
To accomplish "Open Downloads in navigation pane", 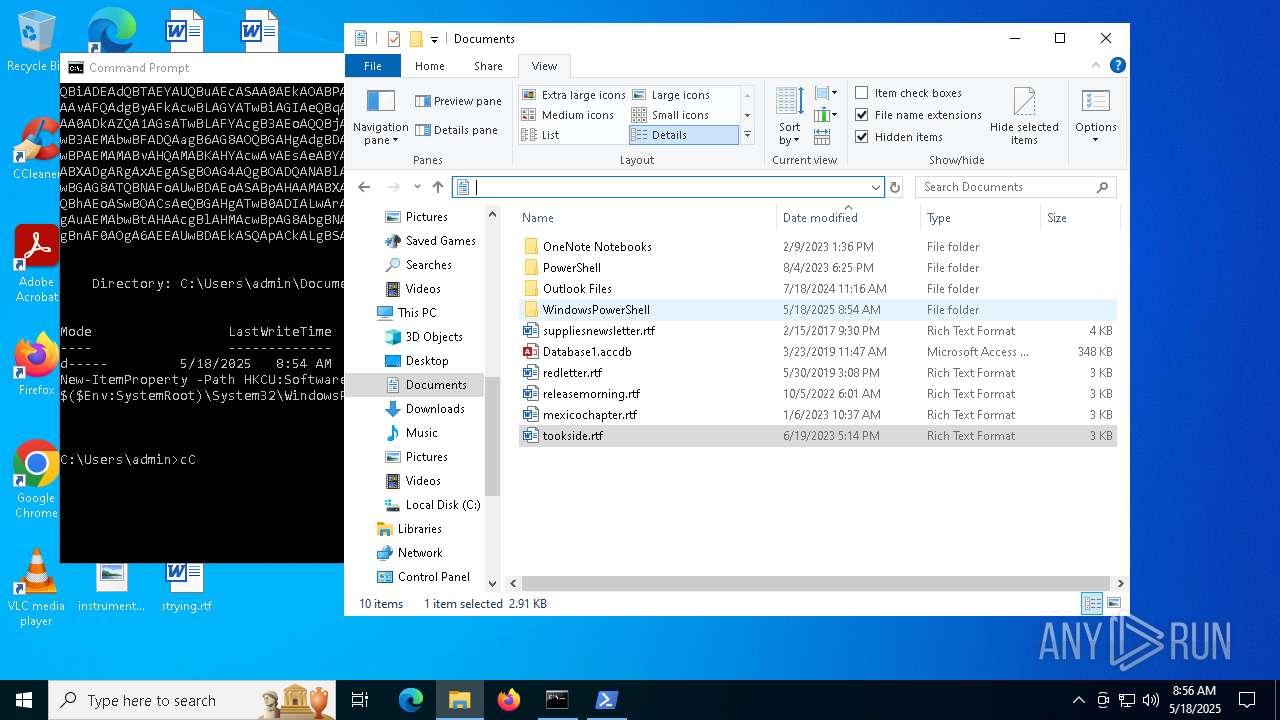I will click(434, 409).
